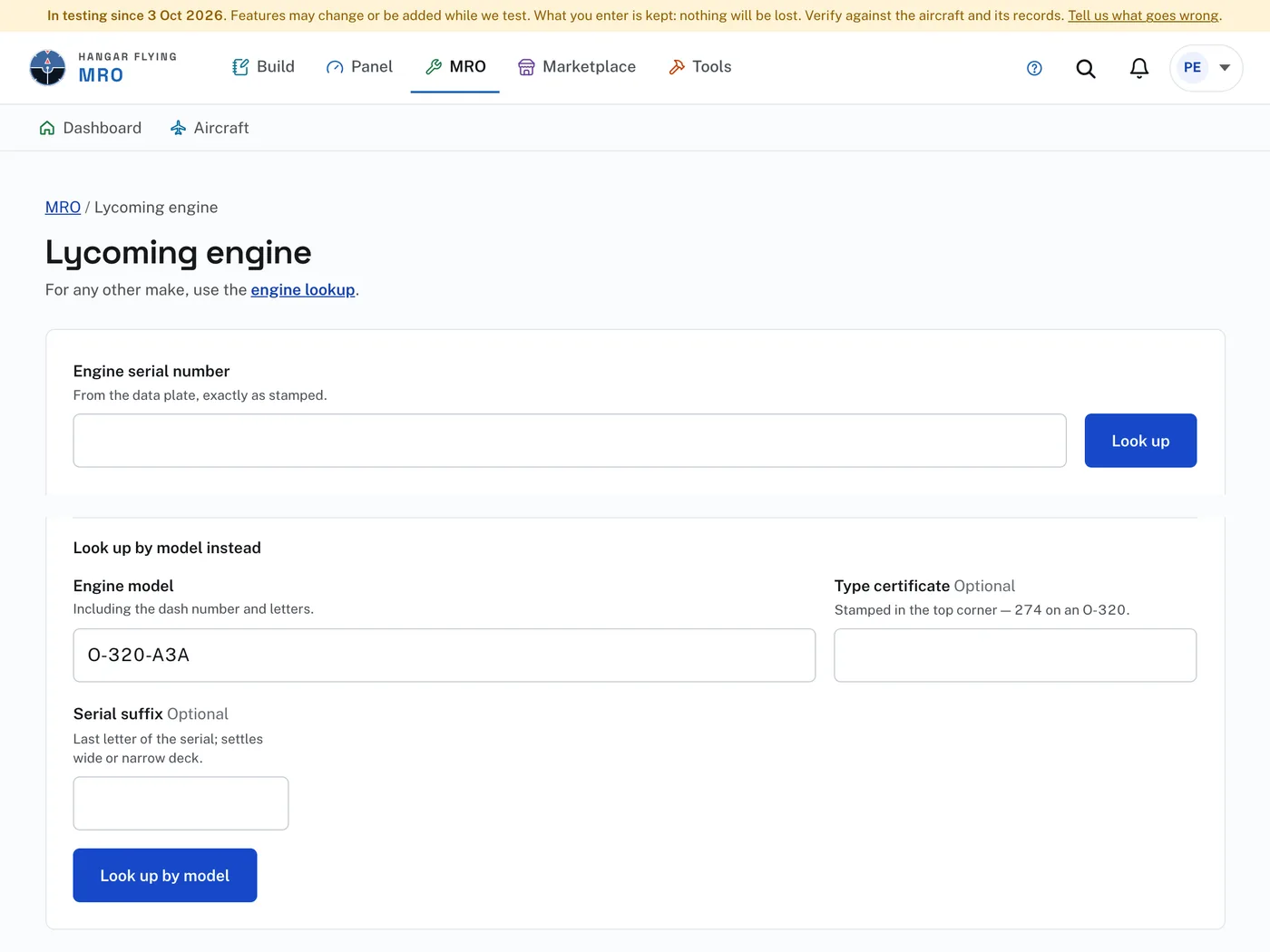The height and width of the screenshot is (952, 1270).
Task: Switch to the Panel tab
Action: coord(359,67)
